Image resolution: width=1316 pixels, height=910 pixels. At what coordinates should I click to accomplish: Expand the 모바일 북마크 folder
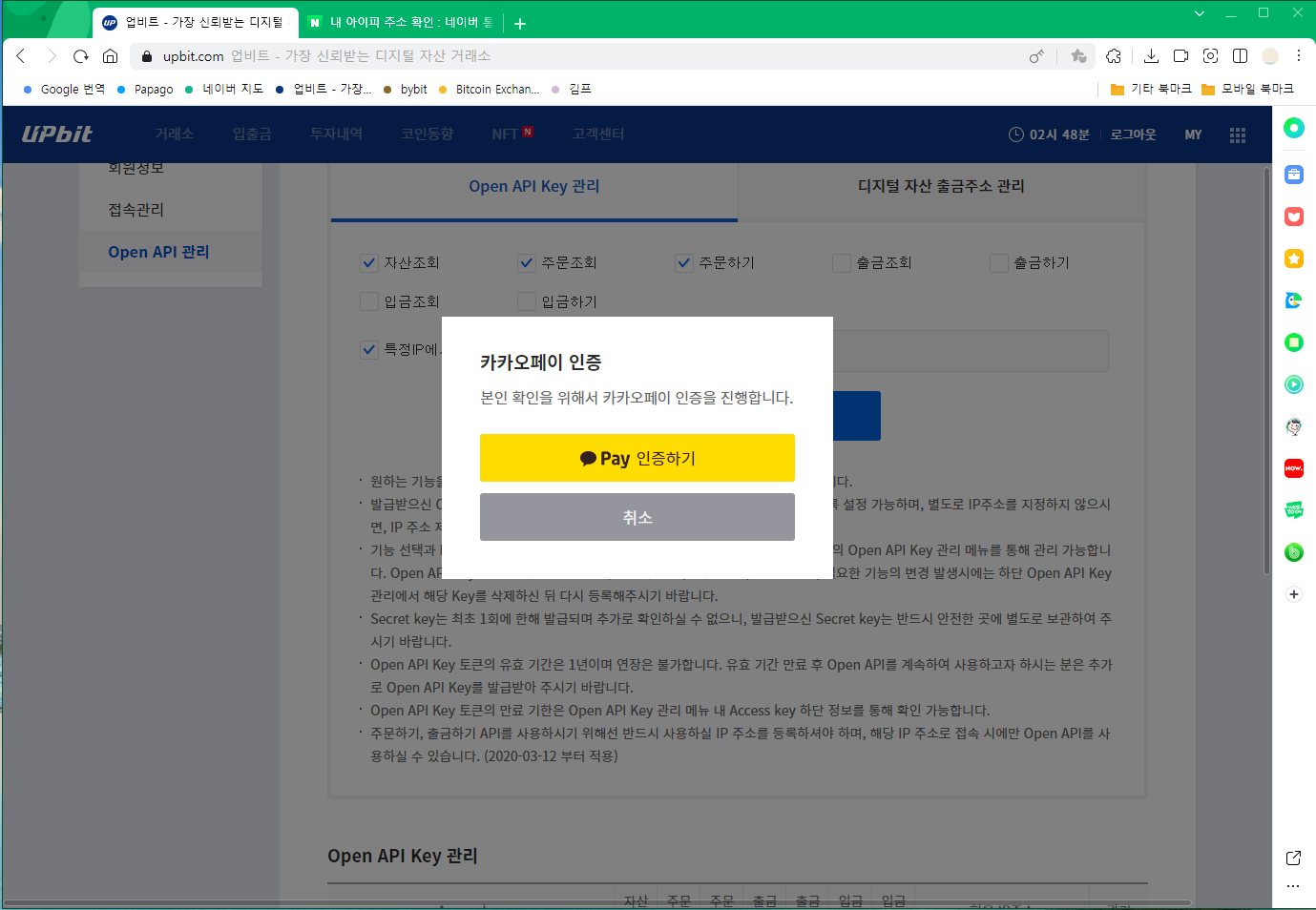tap(1247, 89)
